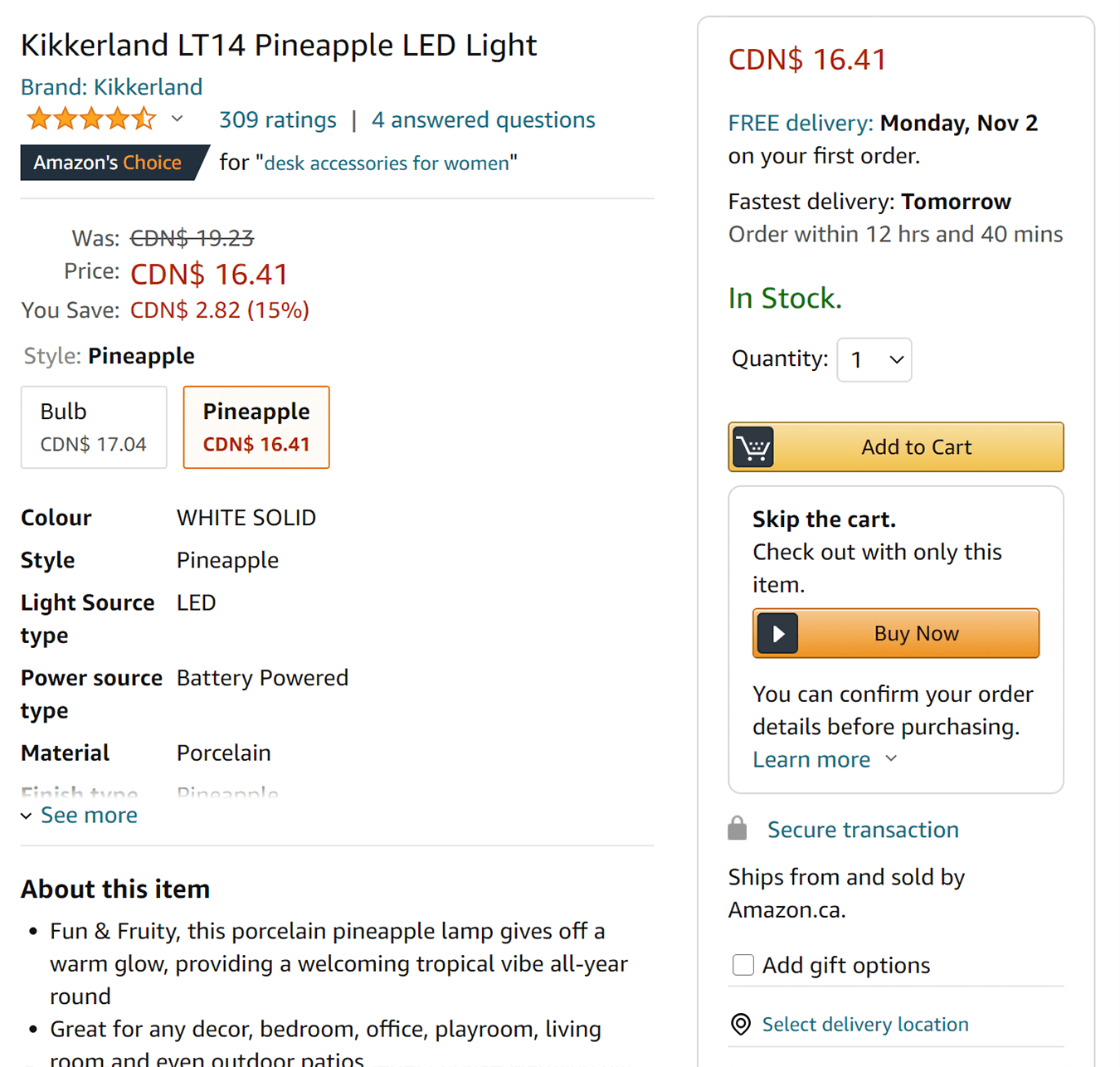Open the desk accessories for women link
The image size is (1120, 1067).
pyautogui.click(x=387, y=163)
